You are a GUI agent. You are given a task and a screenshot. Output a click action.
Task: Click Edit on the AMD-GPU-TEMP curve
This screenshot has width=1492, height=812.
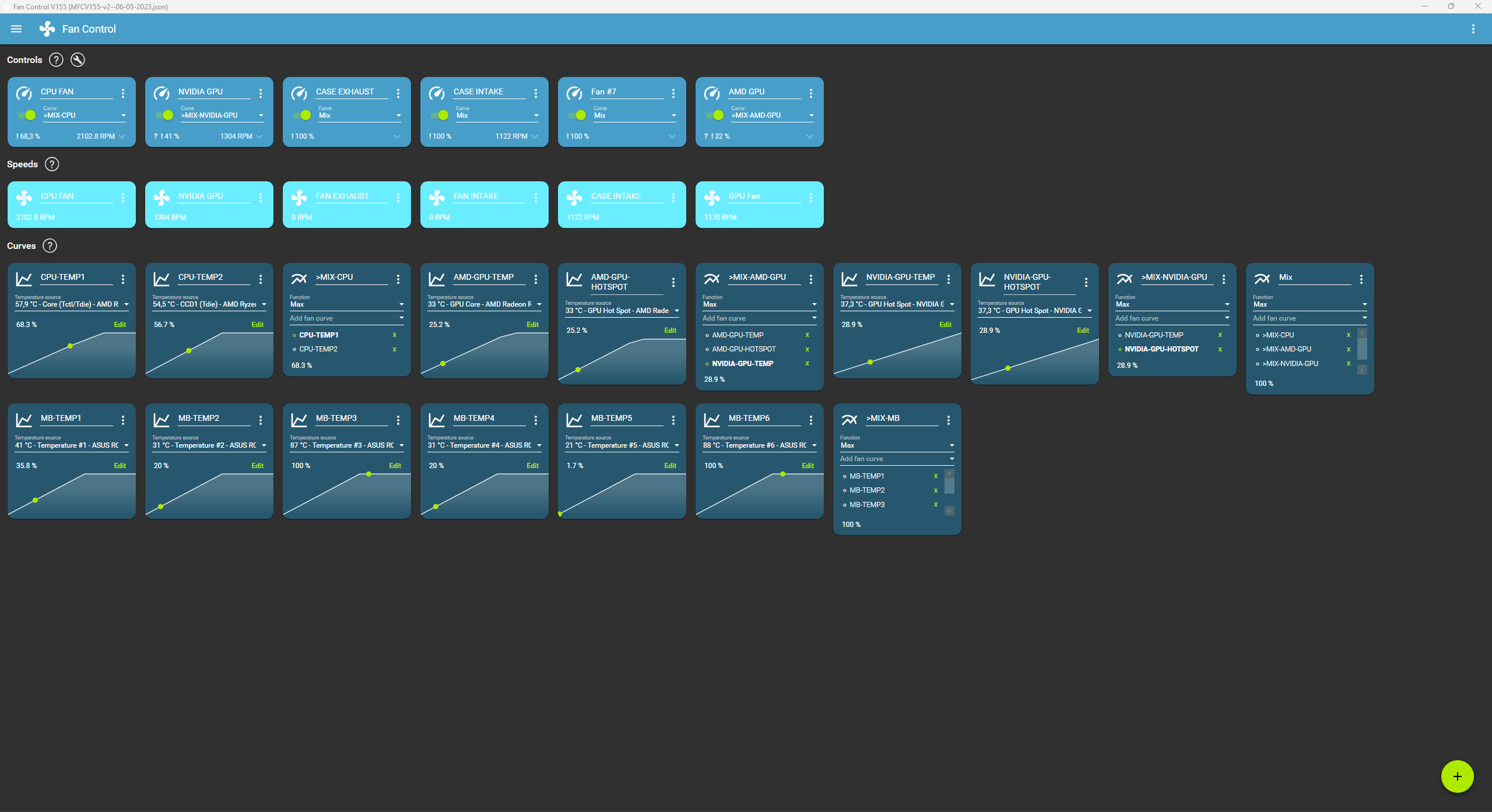pyautogui.click(x=532, y=325)
